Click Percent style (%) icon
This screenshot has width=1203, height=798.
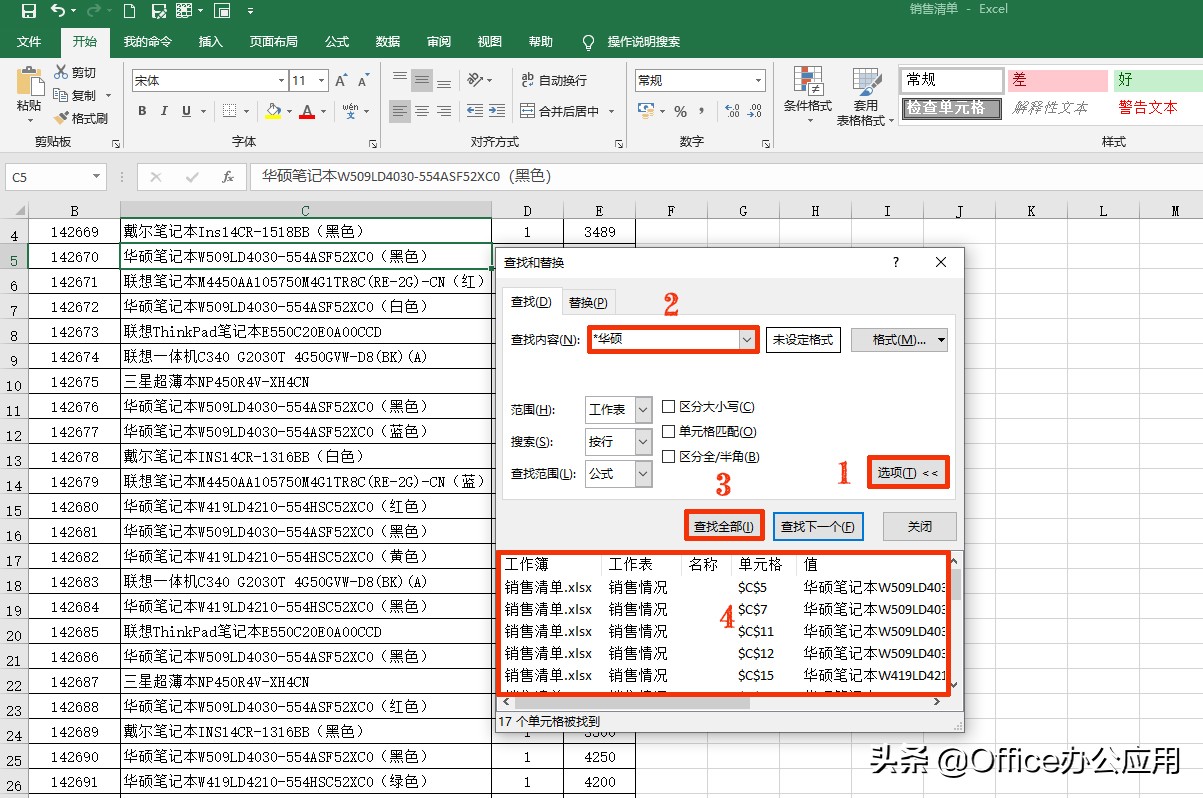point(680,111)
